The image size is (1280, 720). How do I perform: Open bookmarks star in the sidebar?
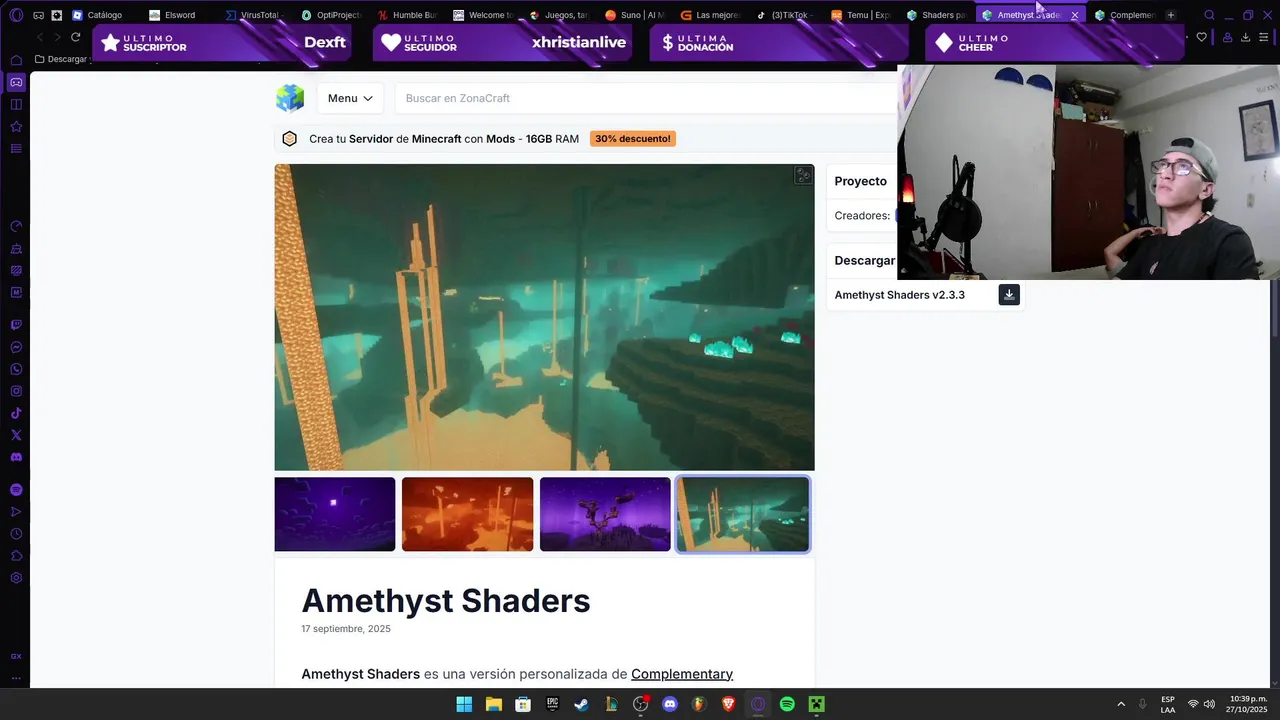[16, 126]
